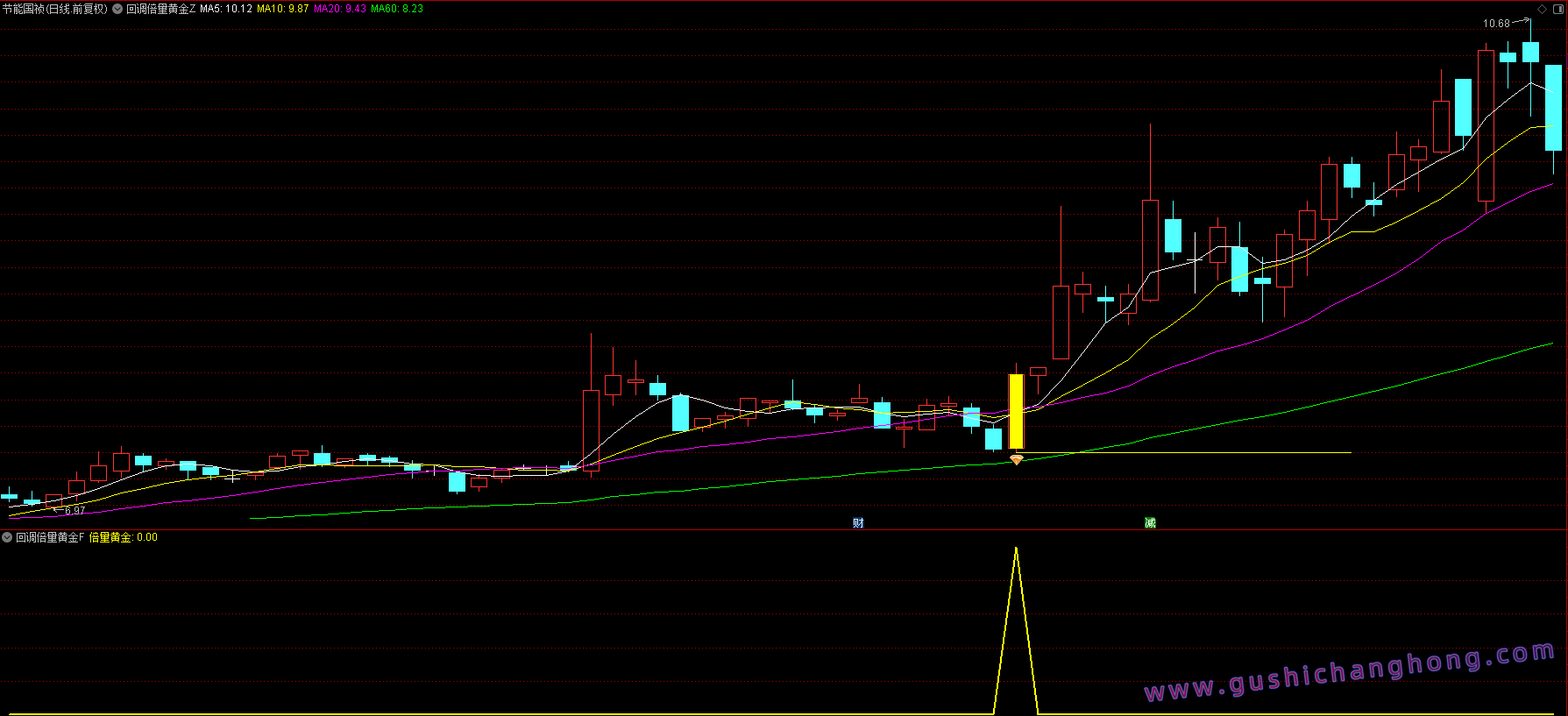Toggle the side panel icon at top-right
The height and width of the screenshot is (716, 1568).
[x=1558, y=10]
